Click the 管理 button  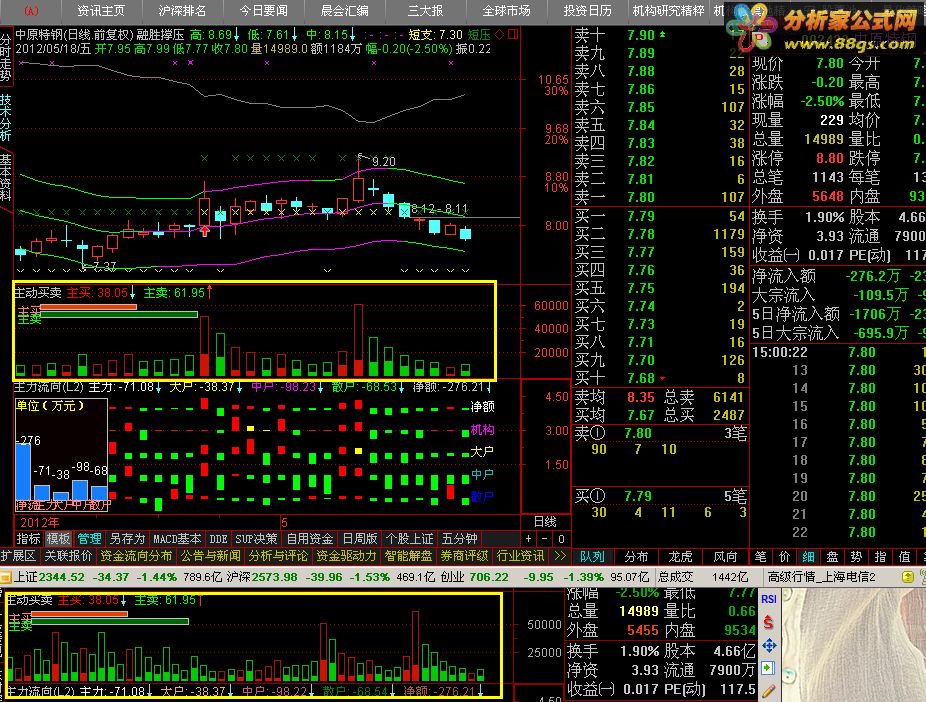point(89,538)
